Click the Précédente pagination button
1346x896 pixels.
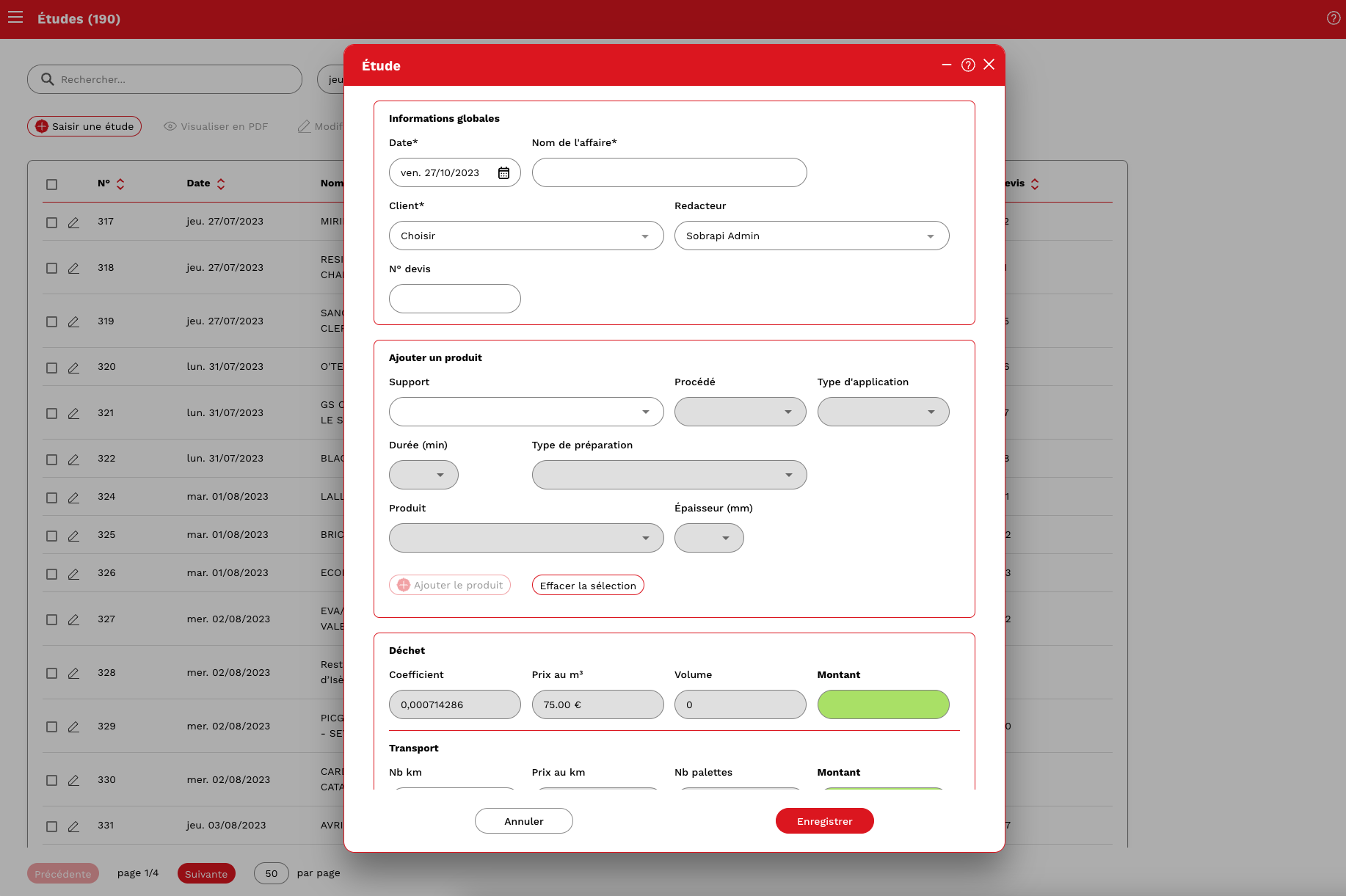63,873
